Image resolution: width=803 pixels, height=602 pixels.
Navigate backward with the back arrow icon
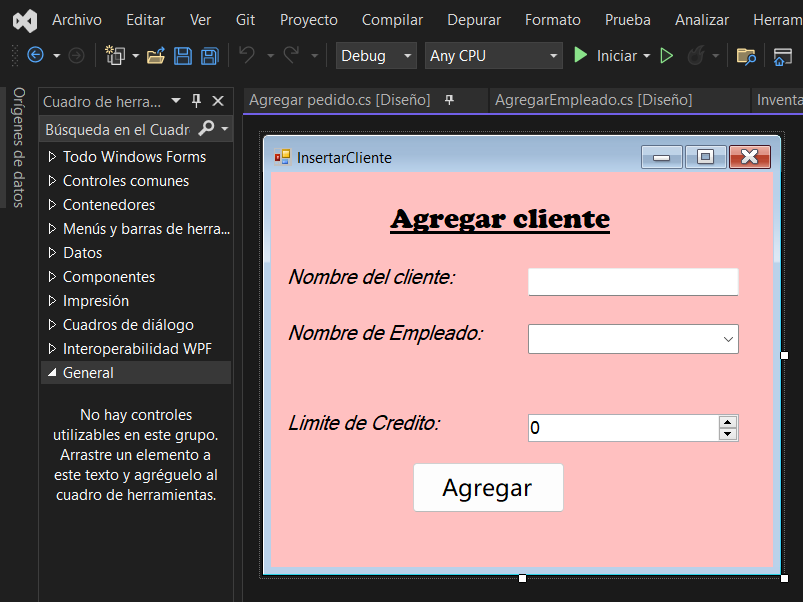(35, 55)
